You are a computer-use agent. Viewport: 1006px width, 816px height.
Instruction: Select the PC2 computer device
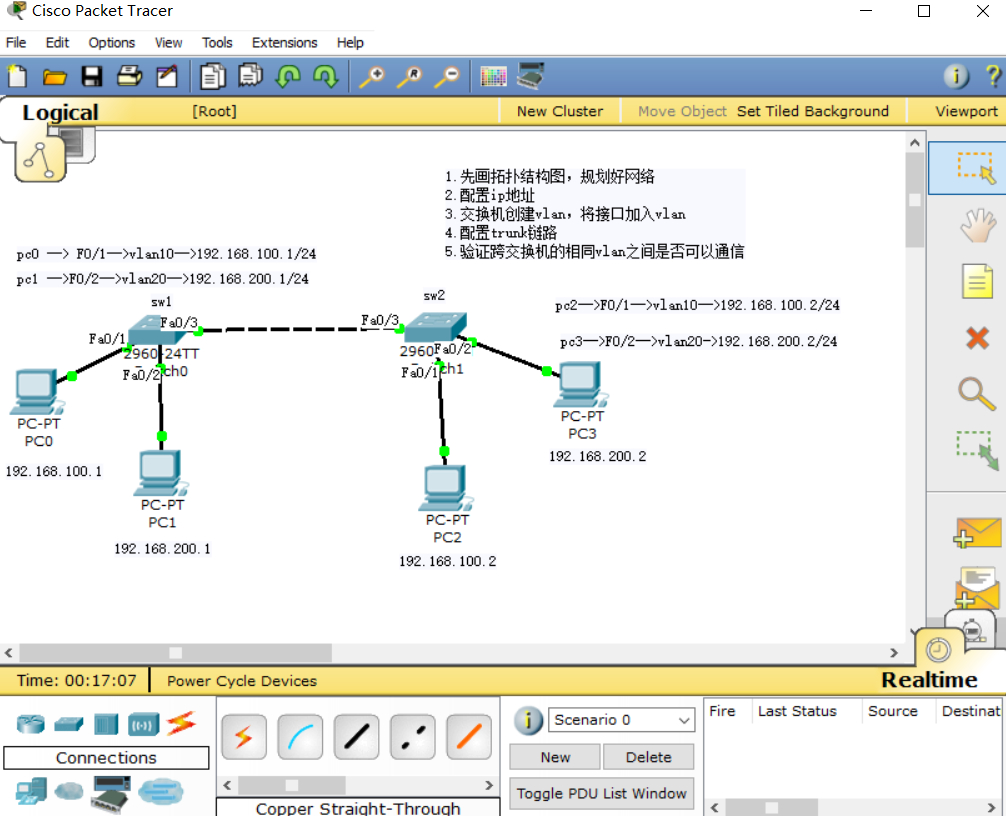[x=447, y=489]
